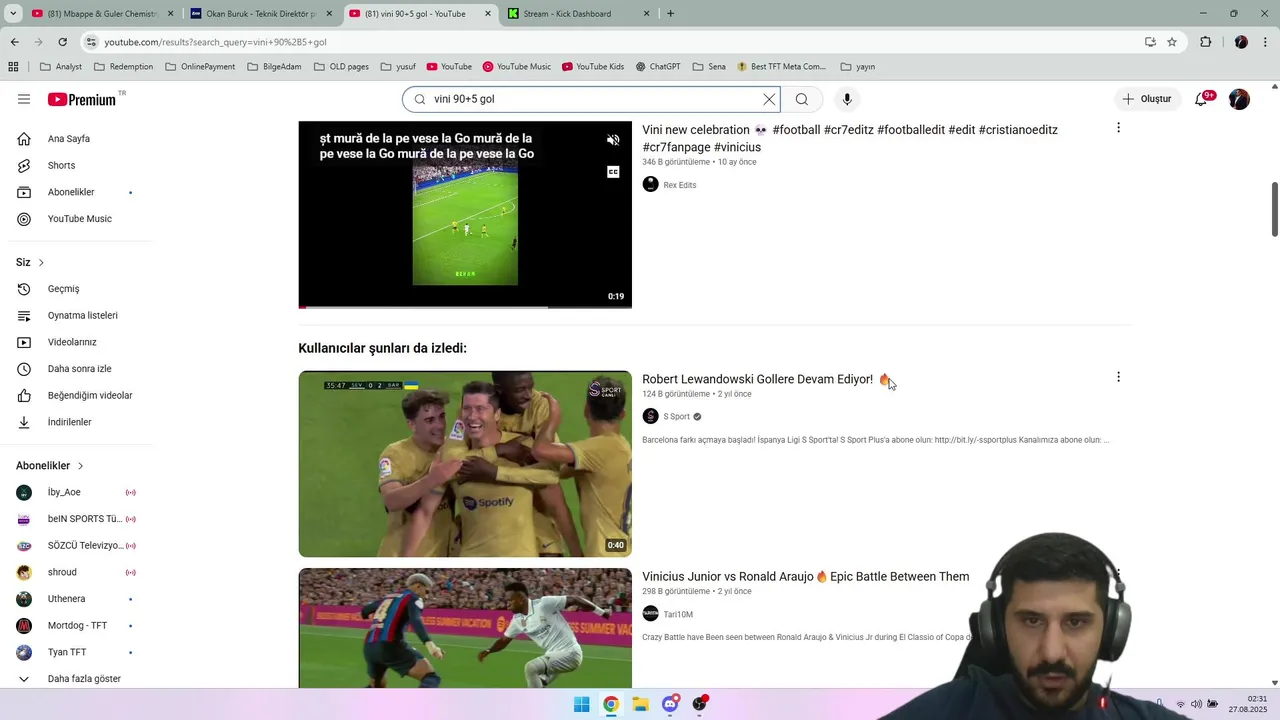1280x720 pixels.
Task: Open the Rex Edits channel link
Action: (x=679, y=185)
